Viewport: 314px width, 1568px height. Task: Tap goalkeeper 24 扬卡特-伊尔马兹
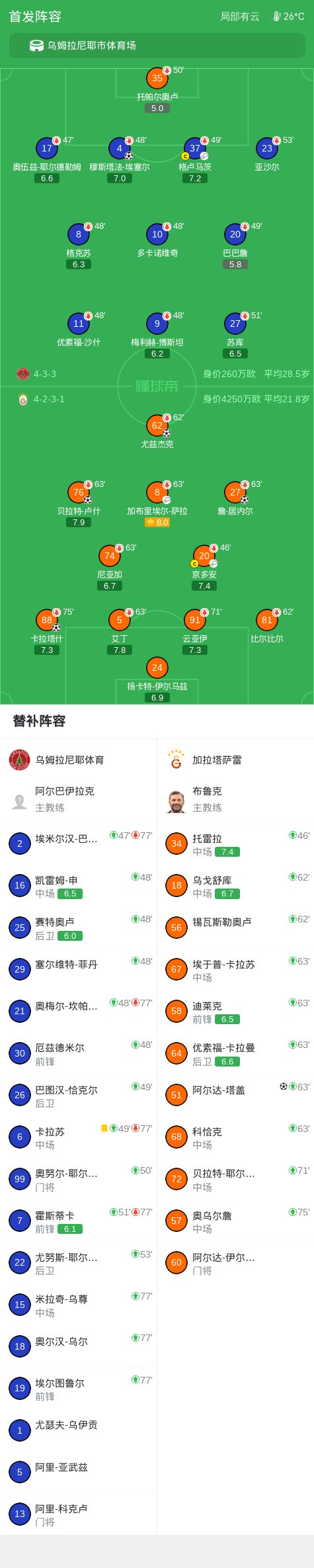point(157,668)
